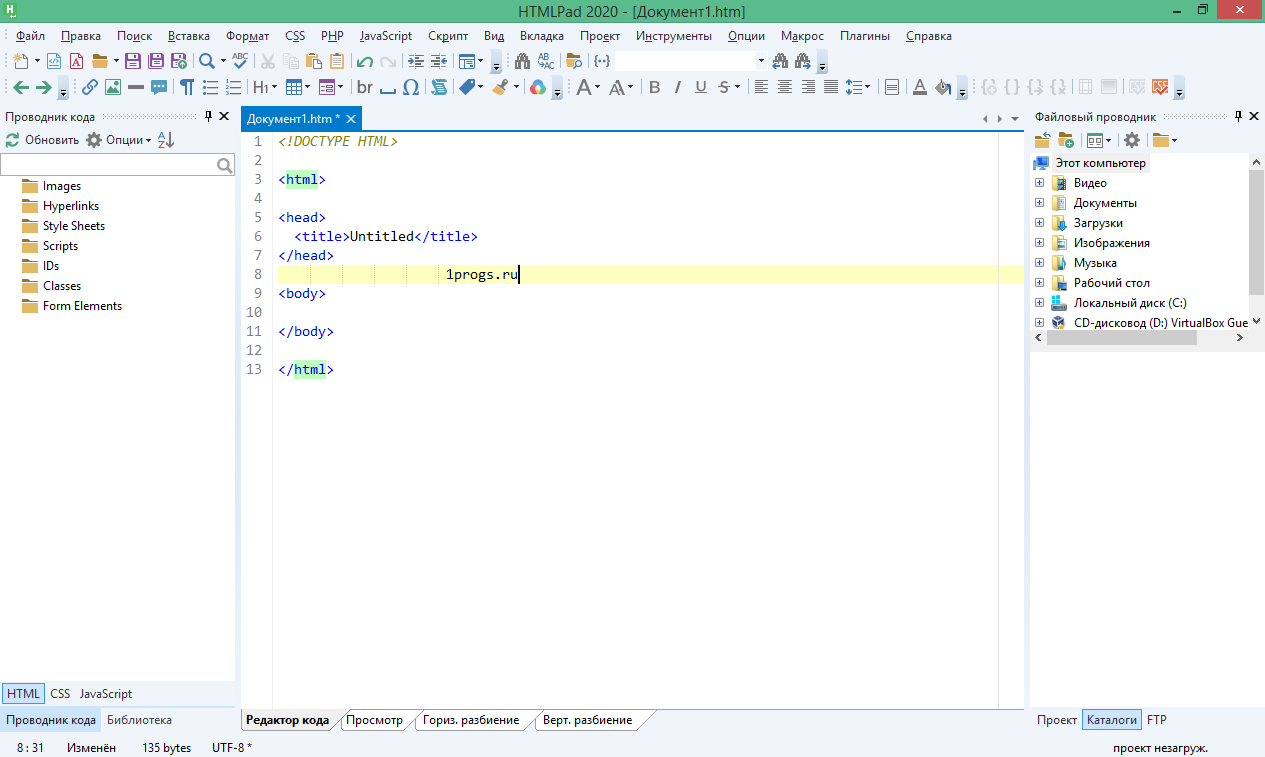This screenshot has width=1265, height=757.
Task: Insert an image with the picture icon
Action: pos(113,87)
